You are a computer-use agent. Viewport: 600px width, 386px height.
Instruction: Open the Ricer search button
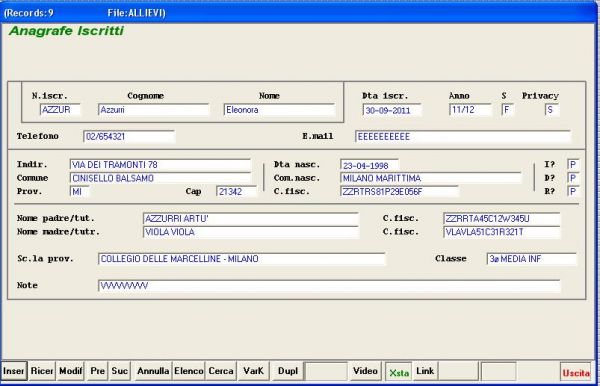[42, 371]
